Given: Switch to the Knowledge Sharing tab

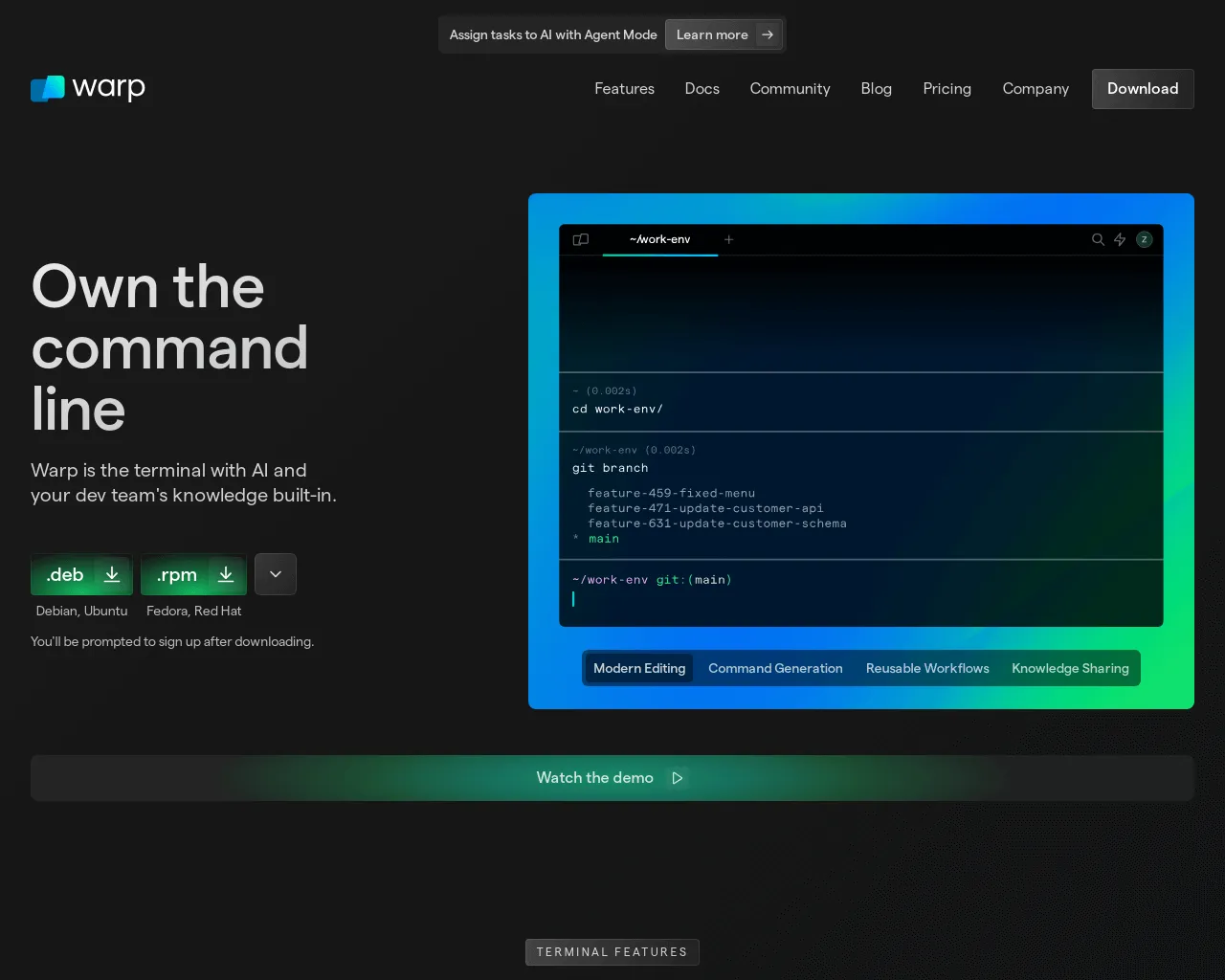Looking at the screenshot, I should tap(1070, 668).
